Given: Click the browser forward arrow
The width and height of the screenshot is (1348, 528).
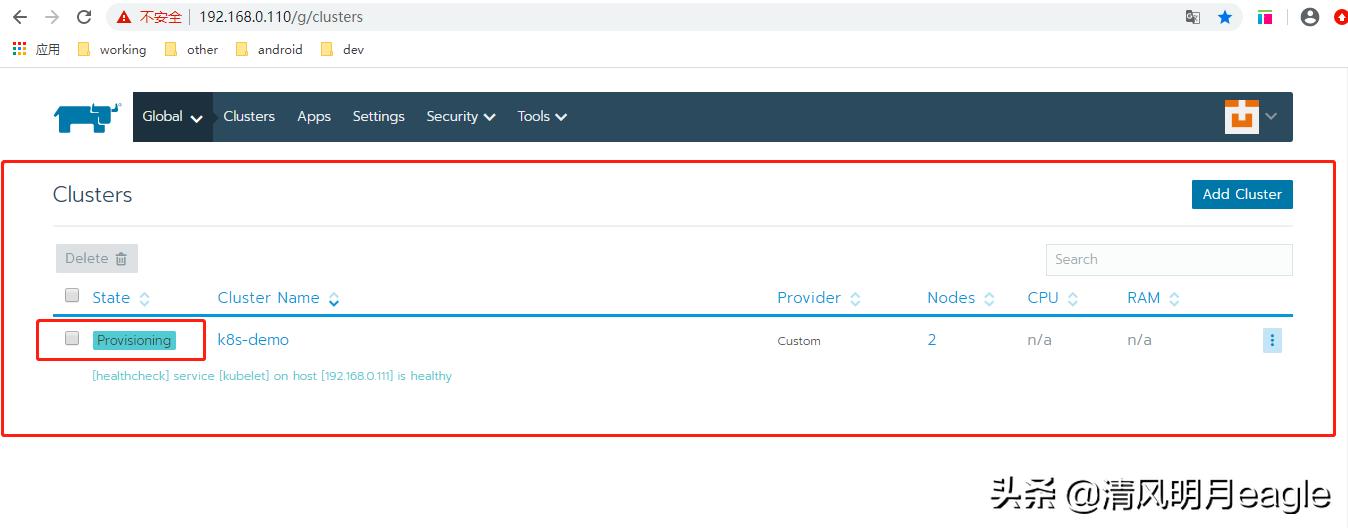Looking at the screenshot, I should tap(52, 17).
